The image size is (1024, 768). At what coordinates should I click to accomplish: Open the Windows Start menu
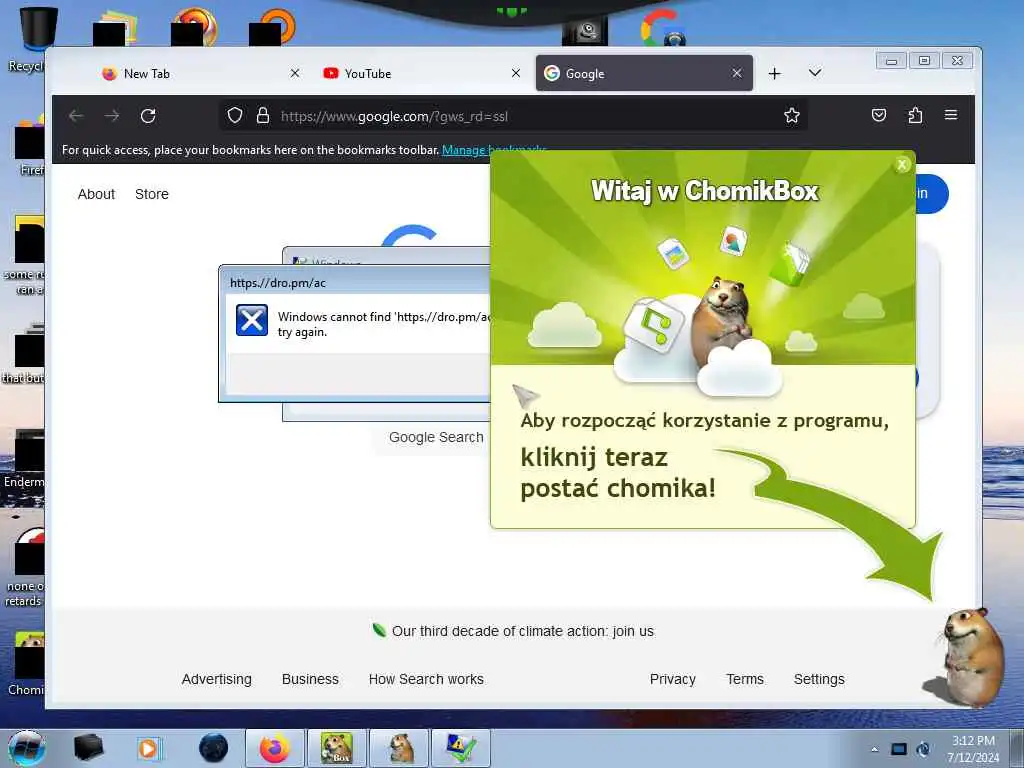(x=26, y=749)
